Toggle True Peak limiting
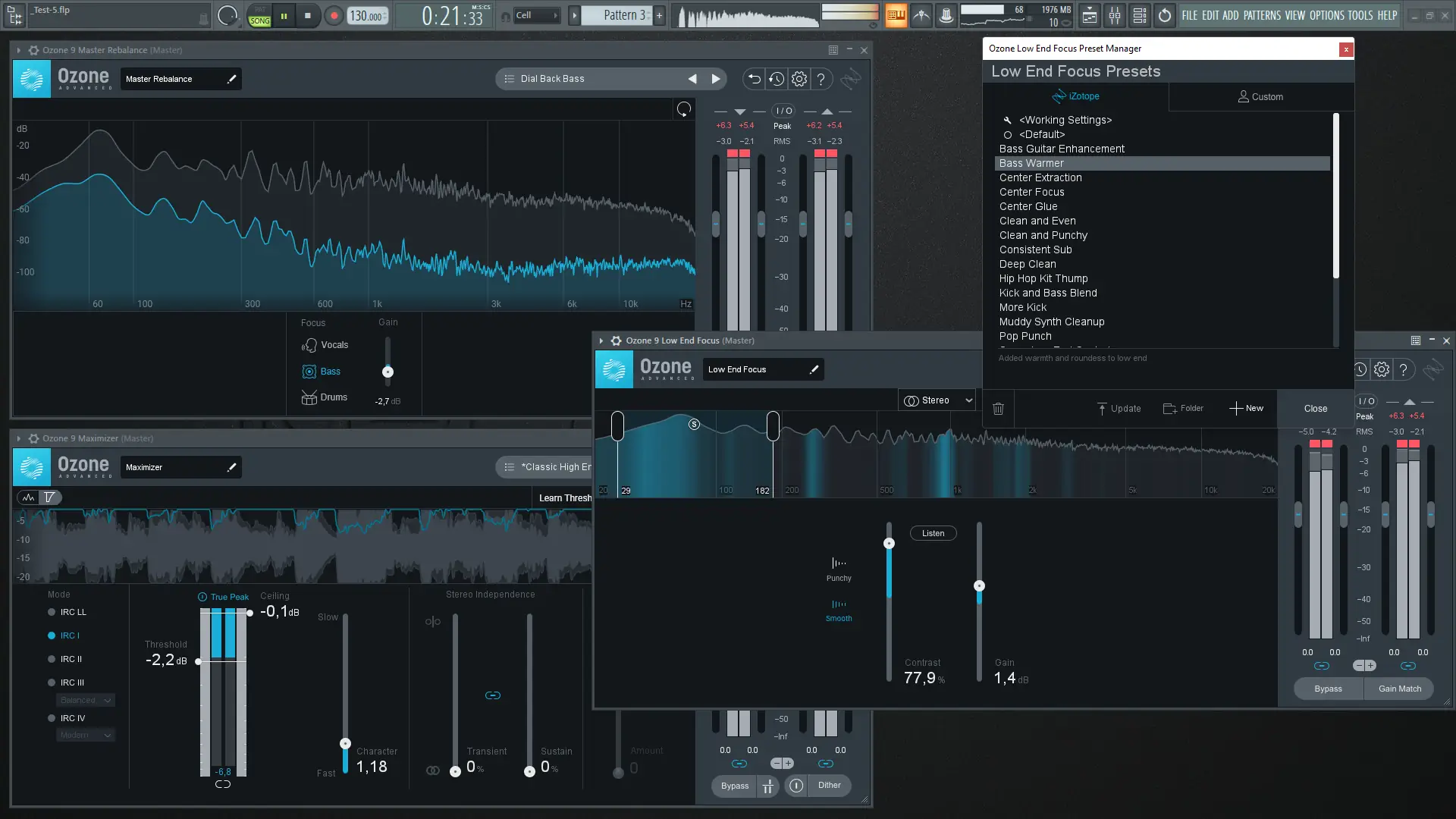 202,598
